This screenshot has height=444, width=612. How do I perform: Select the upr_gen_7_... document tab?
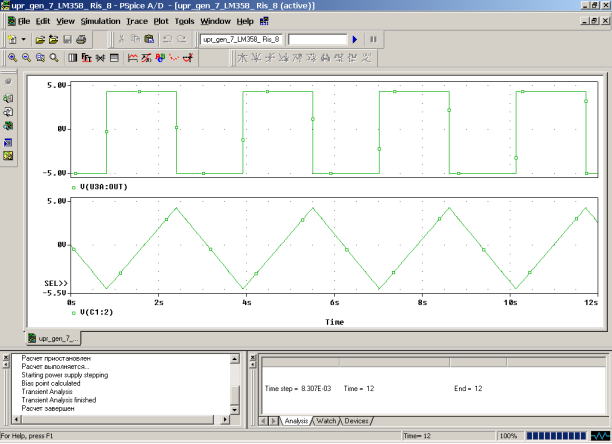pos(53,338)
